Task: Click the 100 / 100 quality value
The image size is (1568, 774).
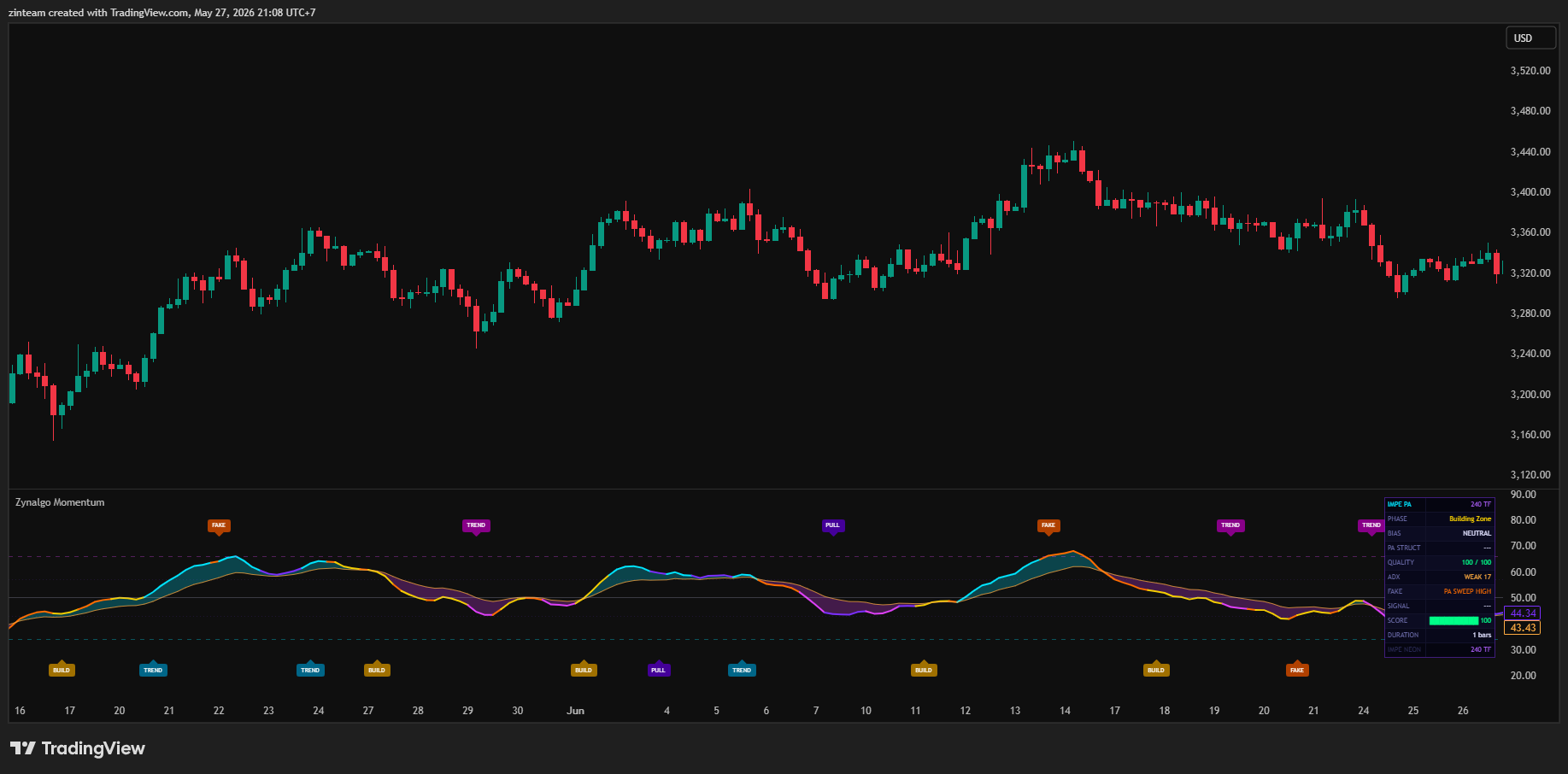Action: [1476, 562]
